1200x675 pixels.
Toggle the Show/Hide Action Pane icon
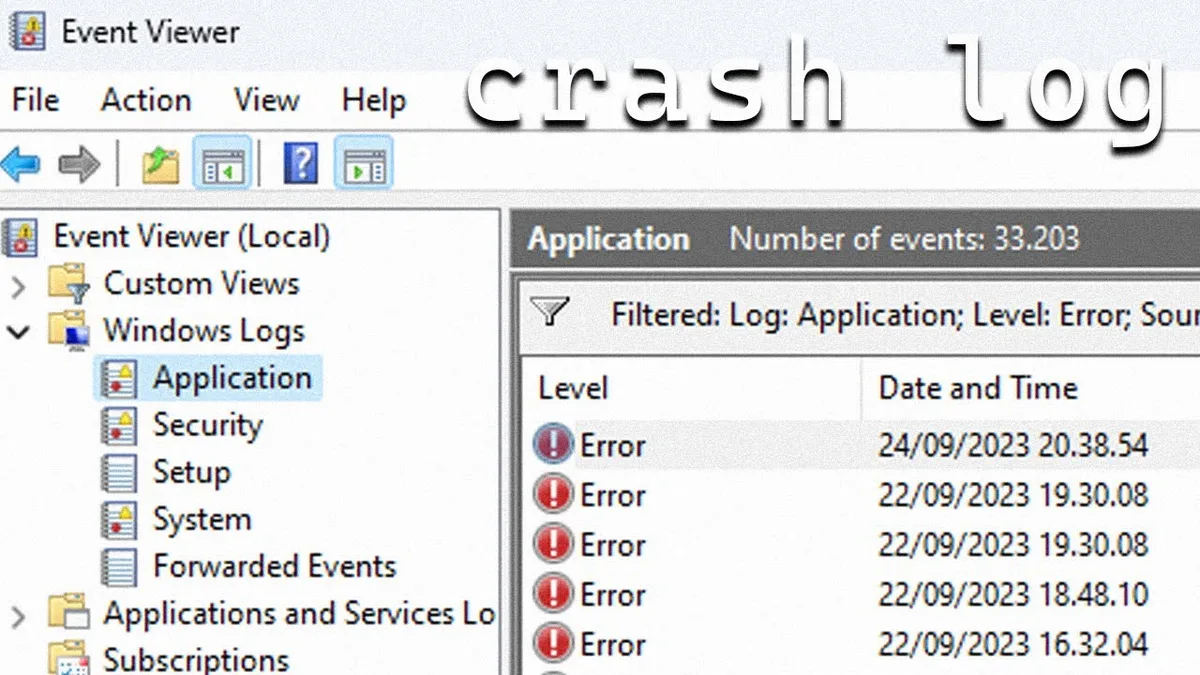coord(363,163)
